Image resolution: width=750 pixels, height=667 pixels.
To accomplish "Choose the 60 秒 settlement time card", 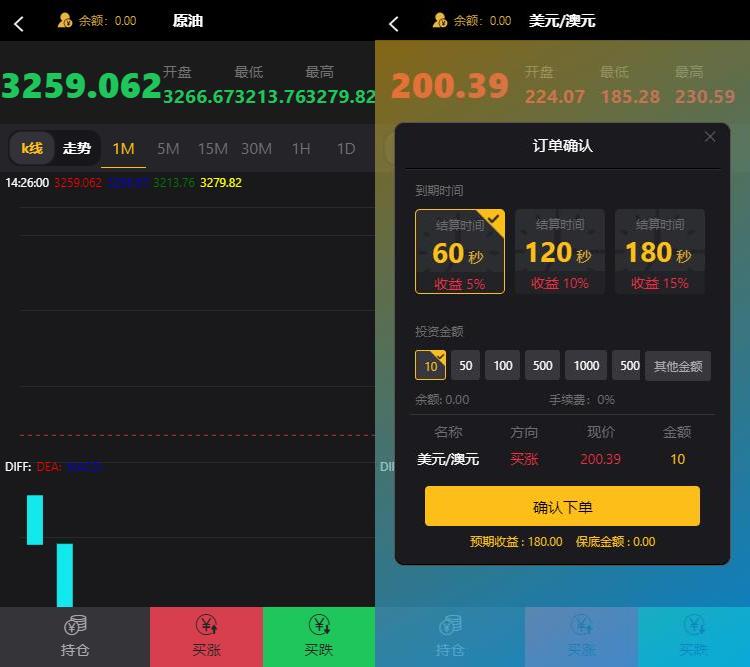I will pos(460,252).
